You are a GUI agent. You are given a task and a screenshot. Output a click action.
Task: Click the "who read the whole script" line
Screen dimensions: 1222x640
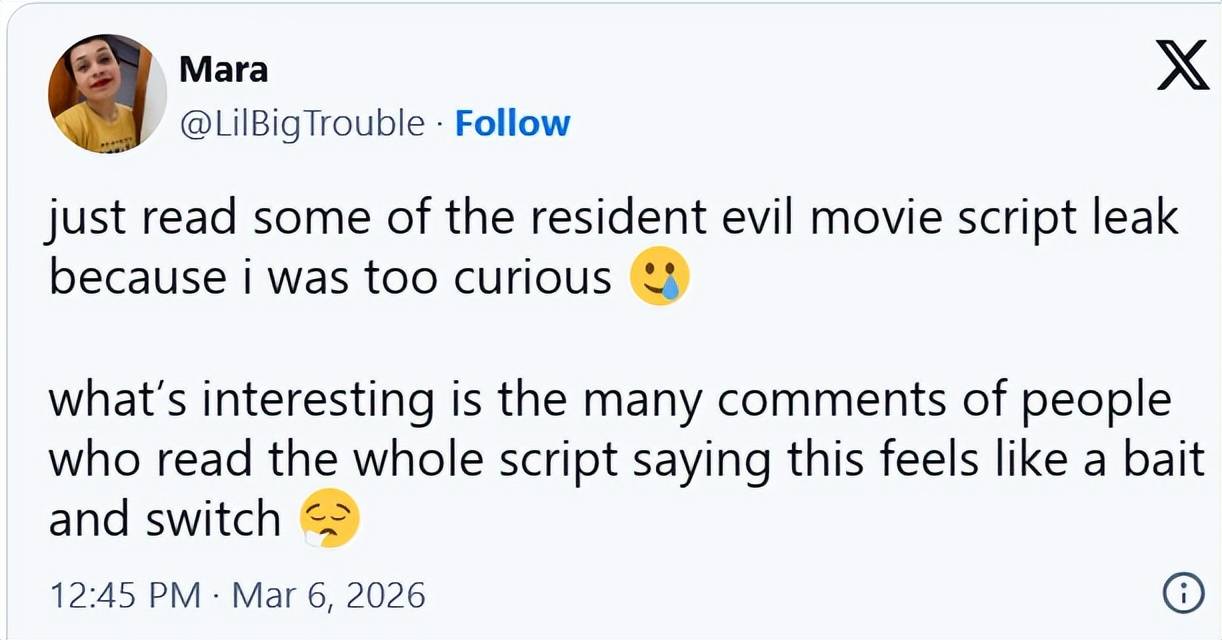pos(626,460)
